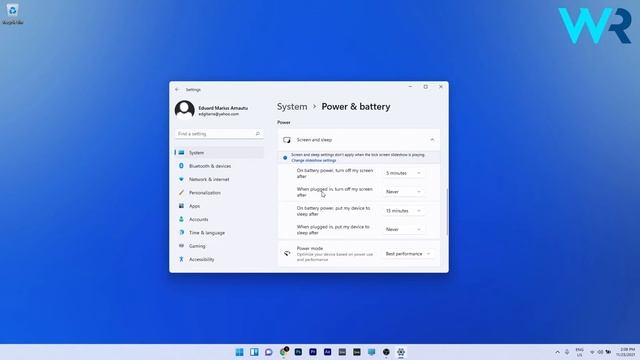Open the blue monitor app on taskbar
This screenshot has height=360, width=640.
pos(371,352)
